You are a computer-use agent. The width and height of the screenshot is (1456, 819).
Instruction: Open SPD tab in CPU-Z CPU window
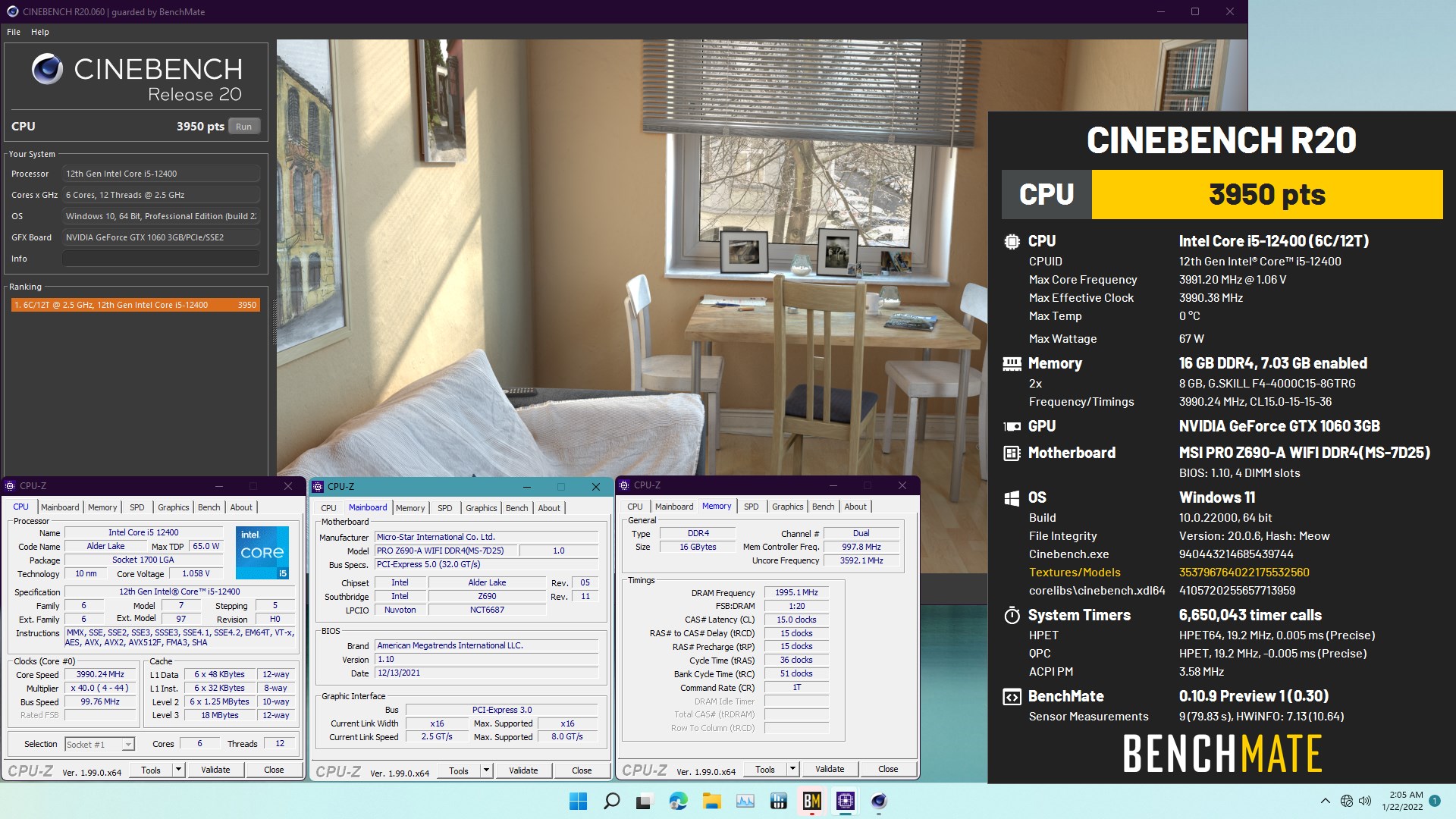coord(137,507)
